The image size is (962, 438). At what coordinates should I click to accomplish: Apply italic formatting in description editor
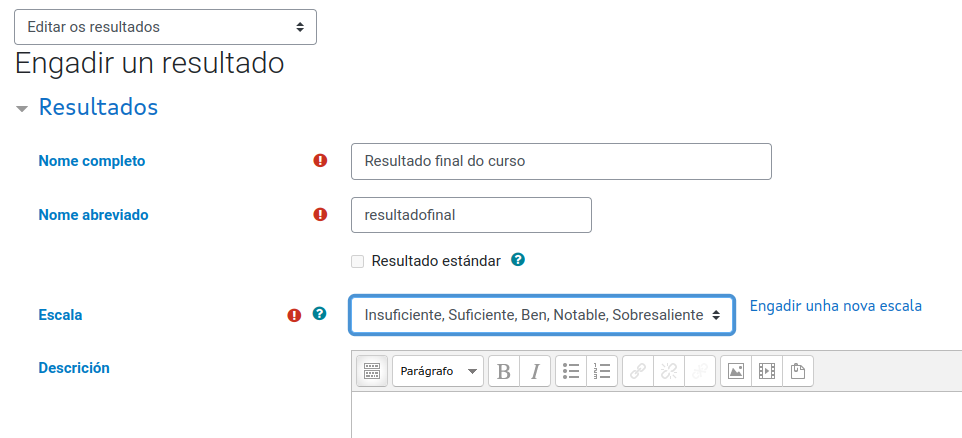point(535,371)
